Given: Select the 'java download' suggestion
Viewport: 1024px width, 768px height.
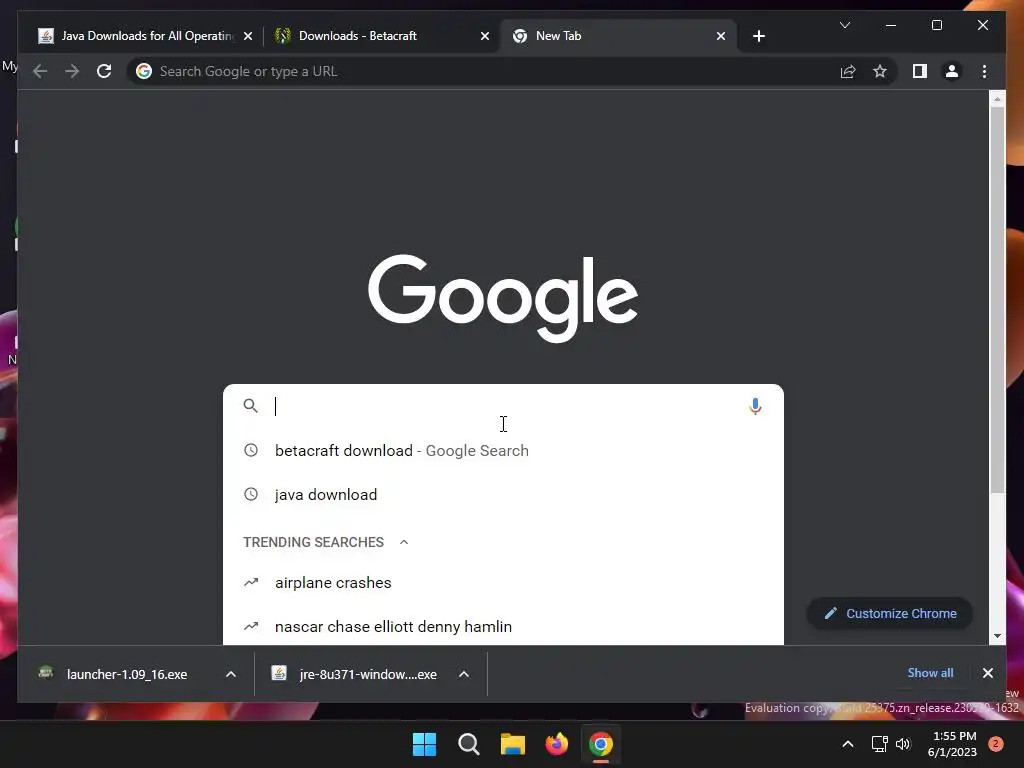Looking at the screenshot, I should click(503, 494).
